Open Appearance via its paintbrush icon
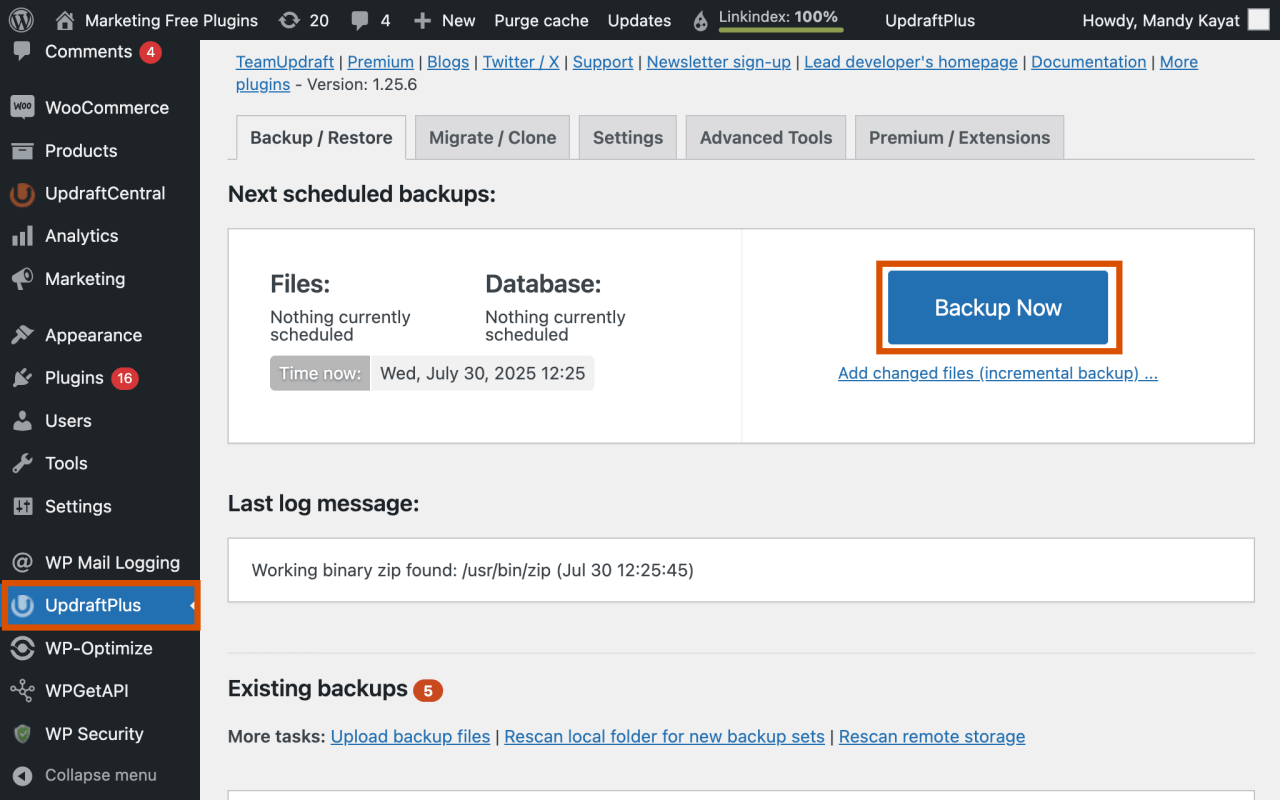1280x800 pixels. [22, 335]
